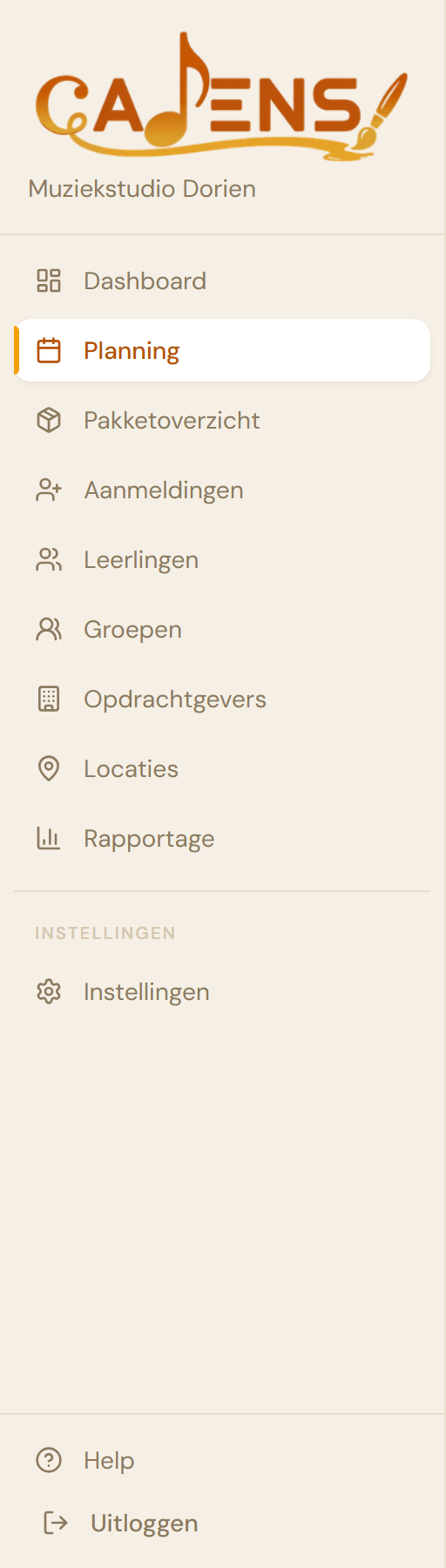
Task: Click the Groepen group icon
Action: pos(49,629)
